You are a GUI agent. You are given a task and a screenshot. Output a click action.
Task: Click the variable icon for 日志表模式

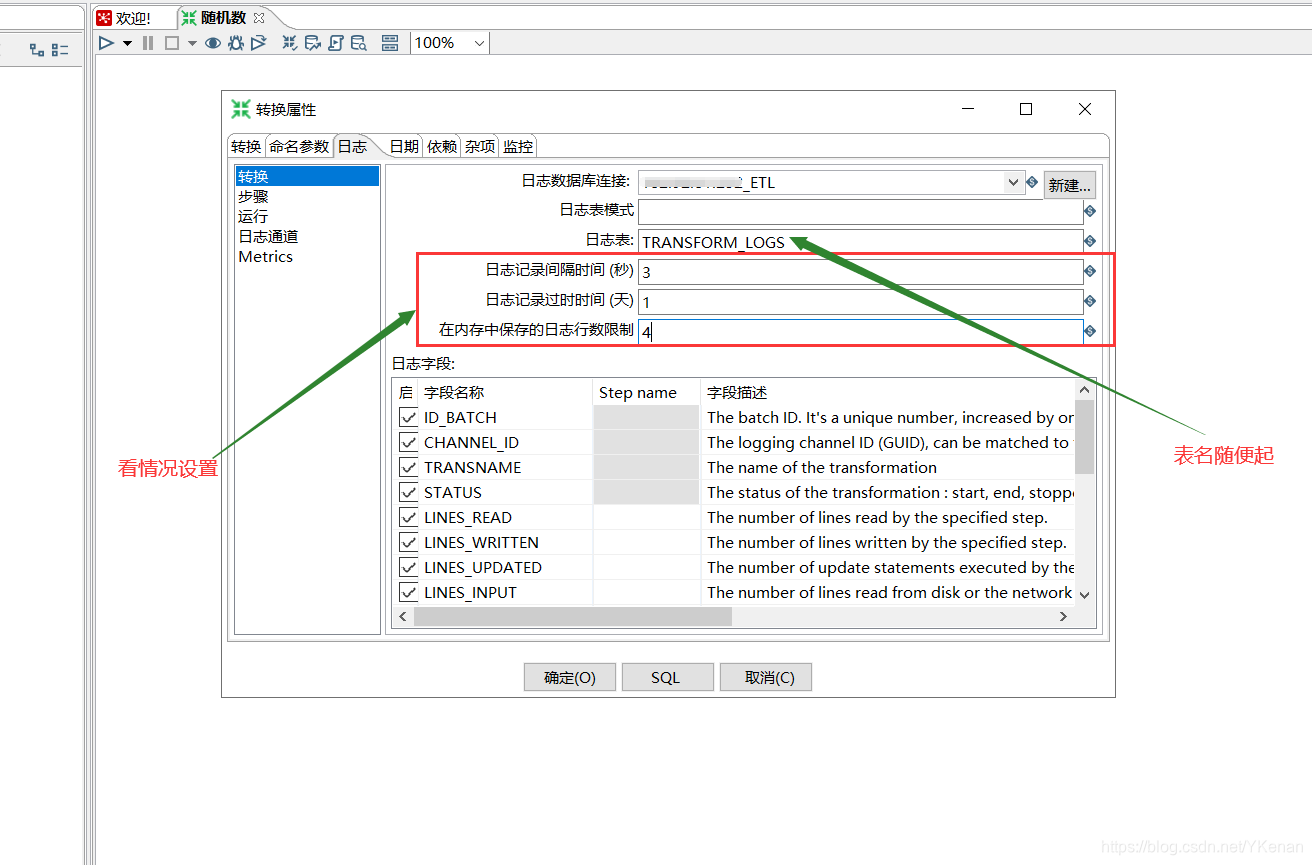pyautogui.click(x=1090, y=212)
